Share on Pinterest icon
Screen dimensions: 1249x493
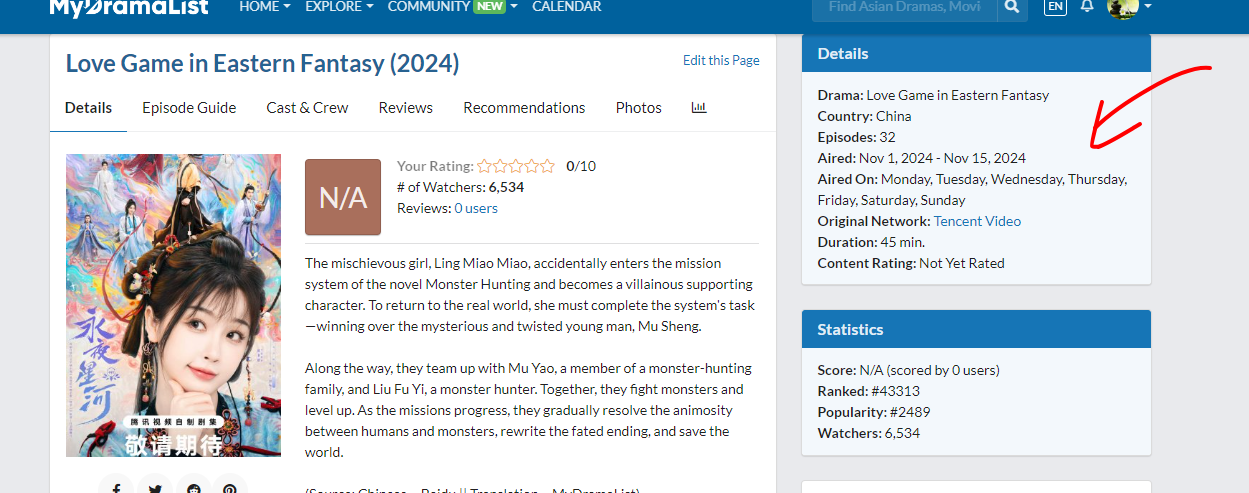(x=230, y=487)
